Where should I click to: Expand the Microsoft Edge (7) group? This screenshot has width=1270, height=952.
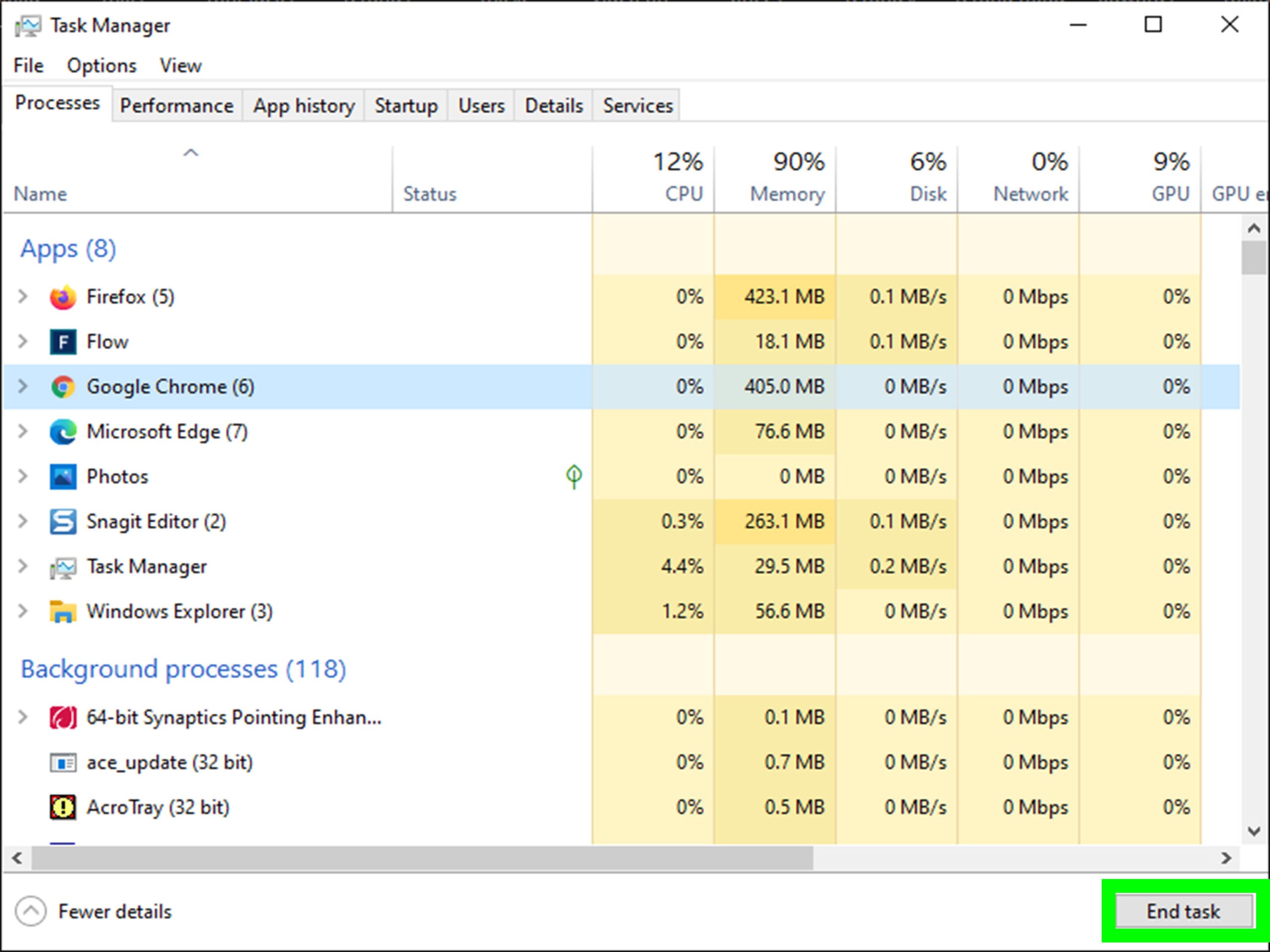[23, 431]
